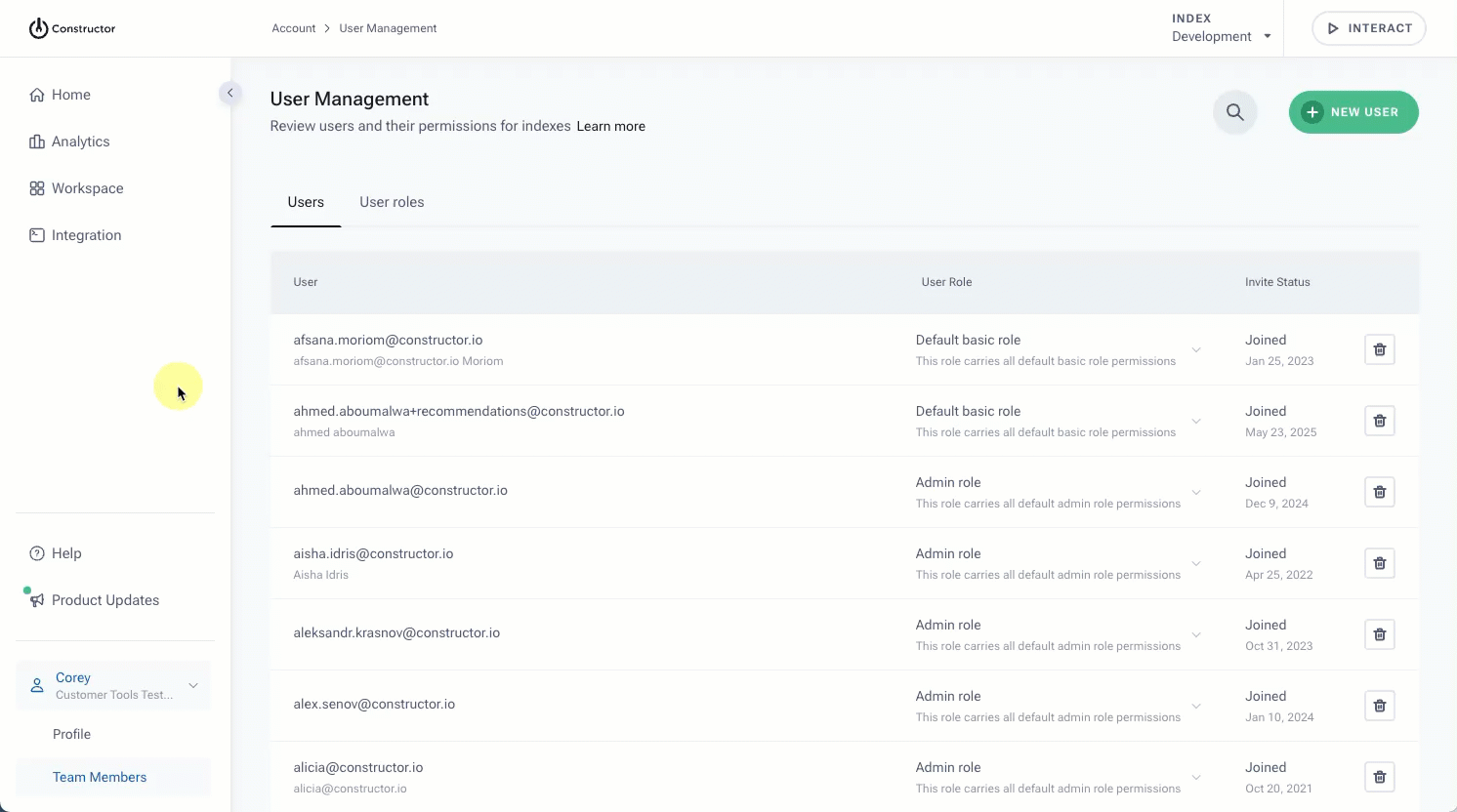This screenshot has height=812, width=1457.
Task: Click the User column header
Action: click(306, 282)
